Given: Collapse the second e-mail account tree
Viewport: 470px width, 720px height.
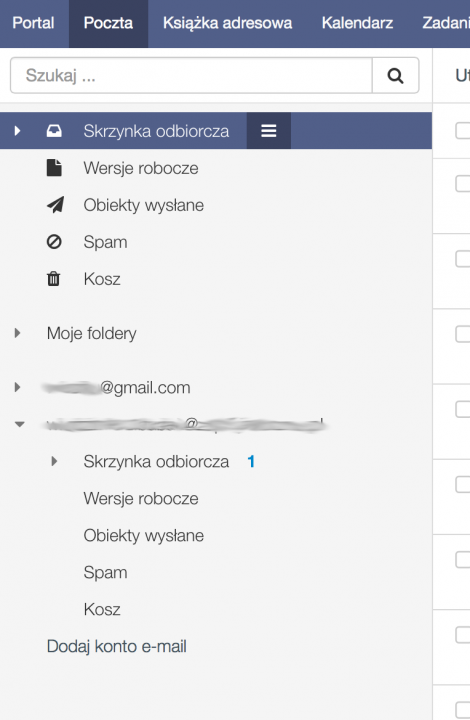Looking at the screenshot, I should tap(19, 424).
